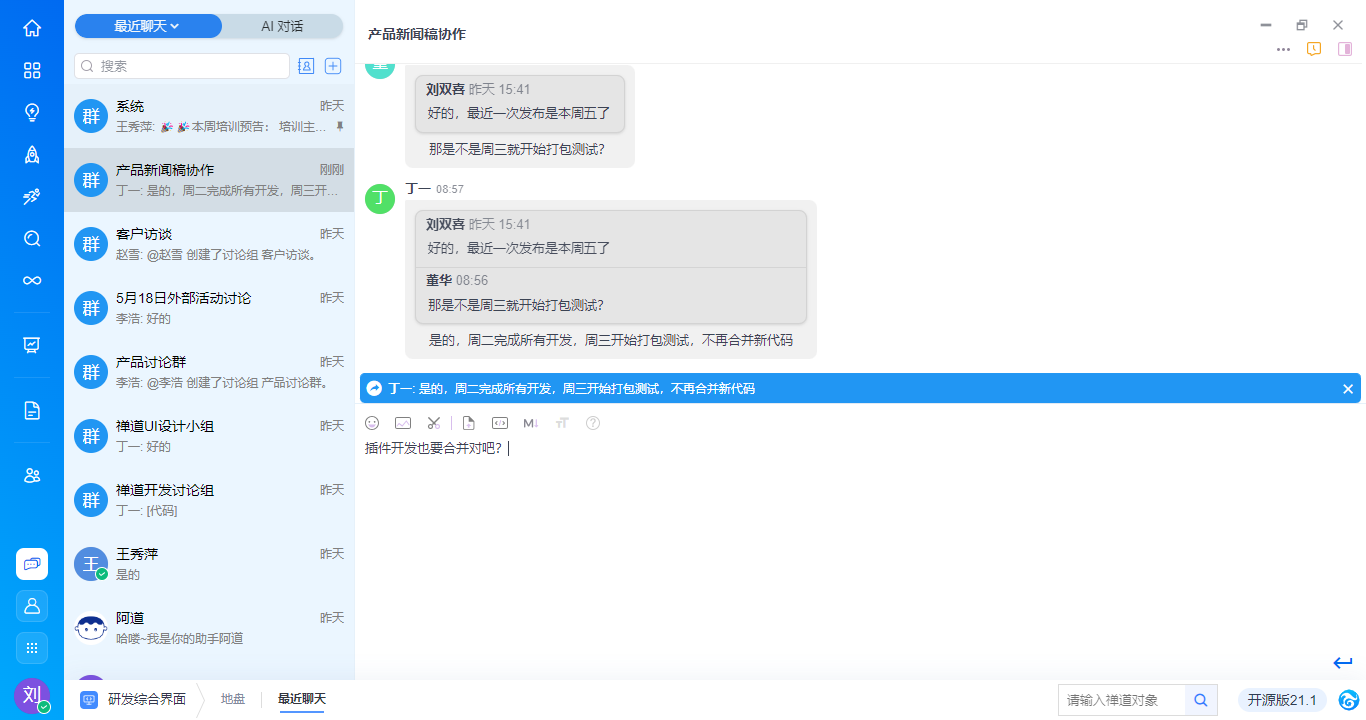Click the infinity loop icon in sidebar
This screenshot has width=1366, height=720.
click(32, 280)
